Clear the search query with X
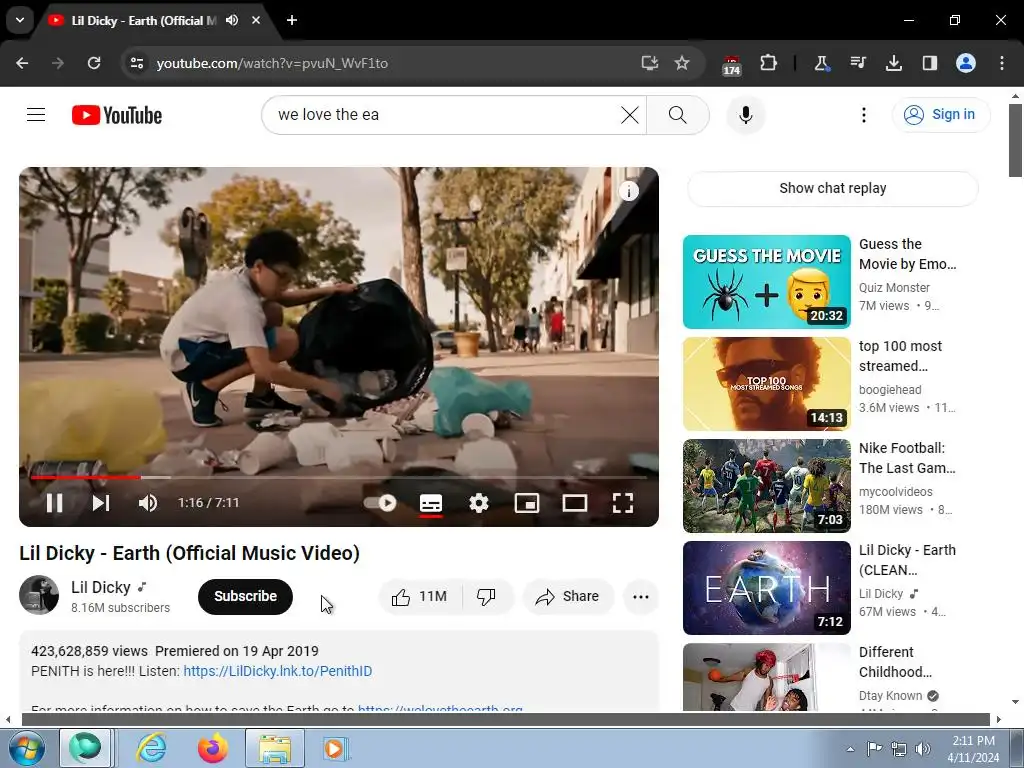This screenshot has height=768, width=1024. pyautogui.click(x=630, y=115)
